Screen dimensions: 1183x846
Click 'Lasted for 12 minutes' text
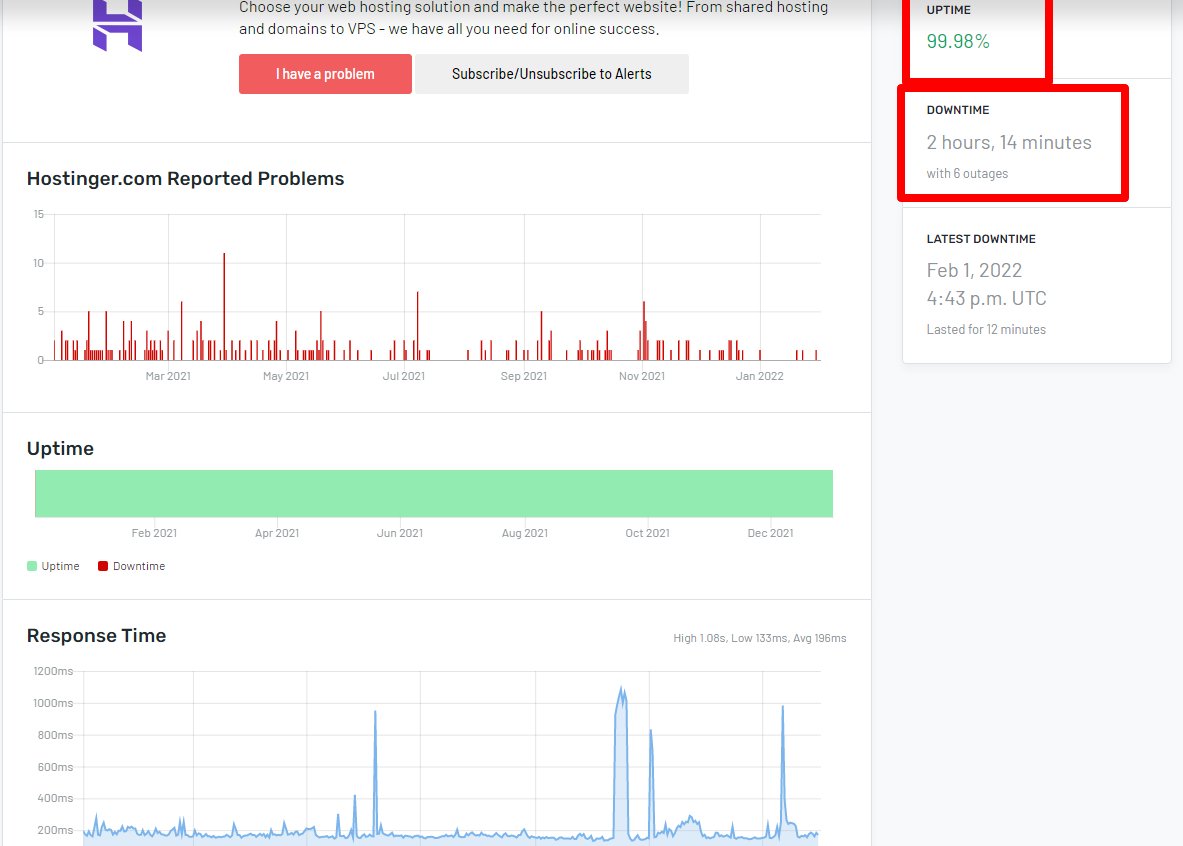point(986,330)
